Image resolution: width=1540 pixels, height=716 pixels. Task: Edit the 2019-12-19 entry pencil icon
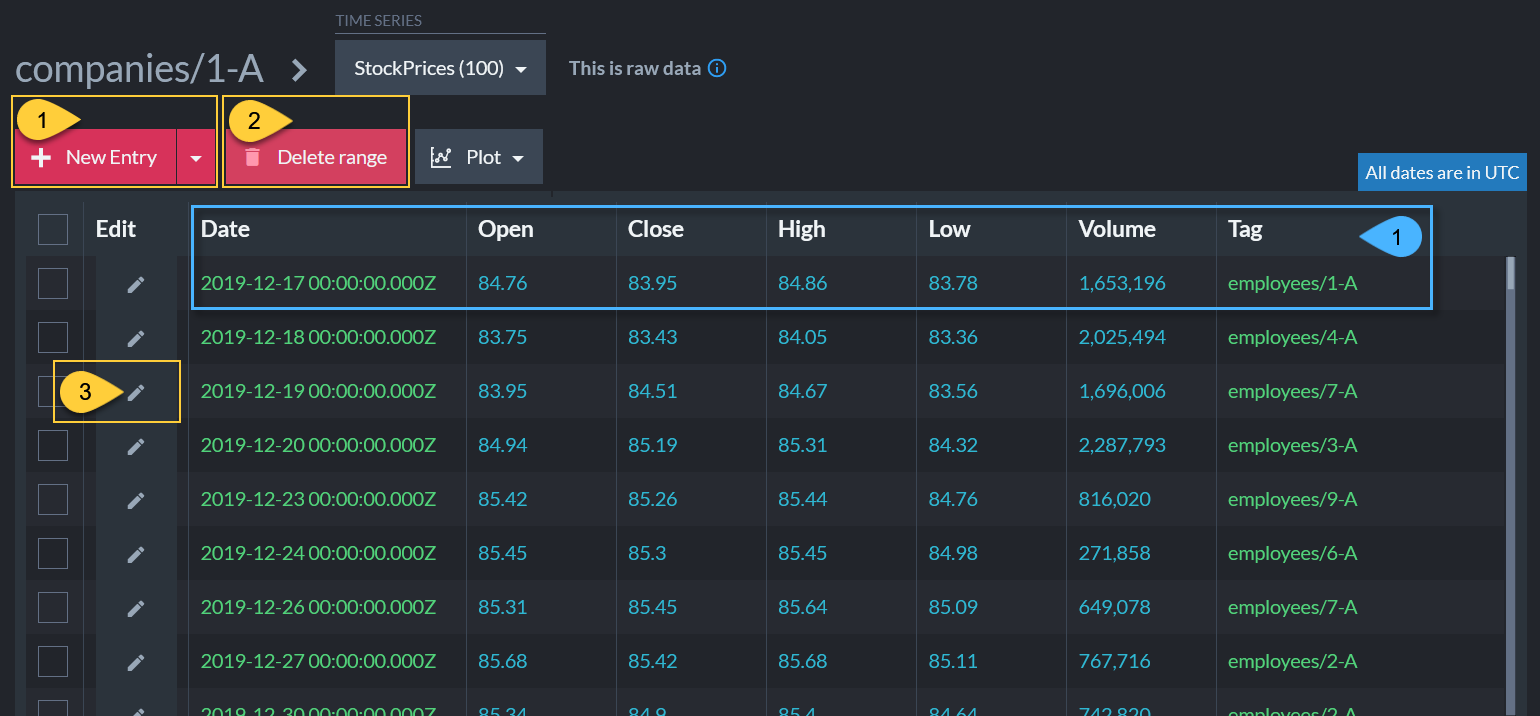click(x=136, y=393)
